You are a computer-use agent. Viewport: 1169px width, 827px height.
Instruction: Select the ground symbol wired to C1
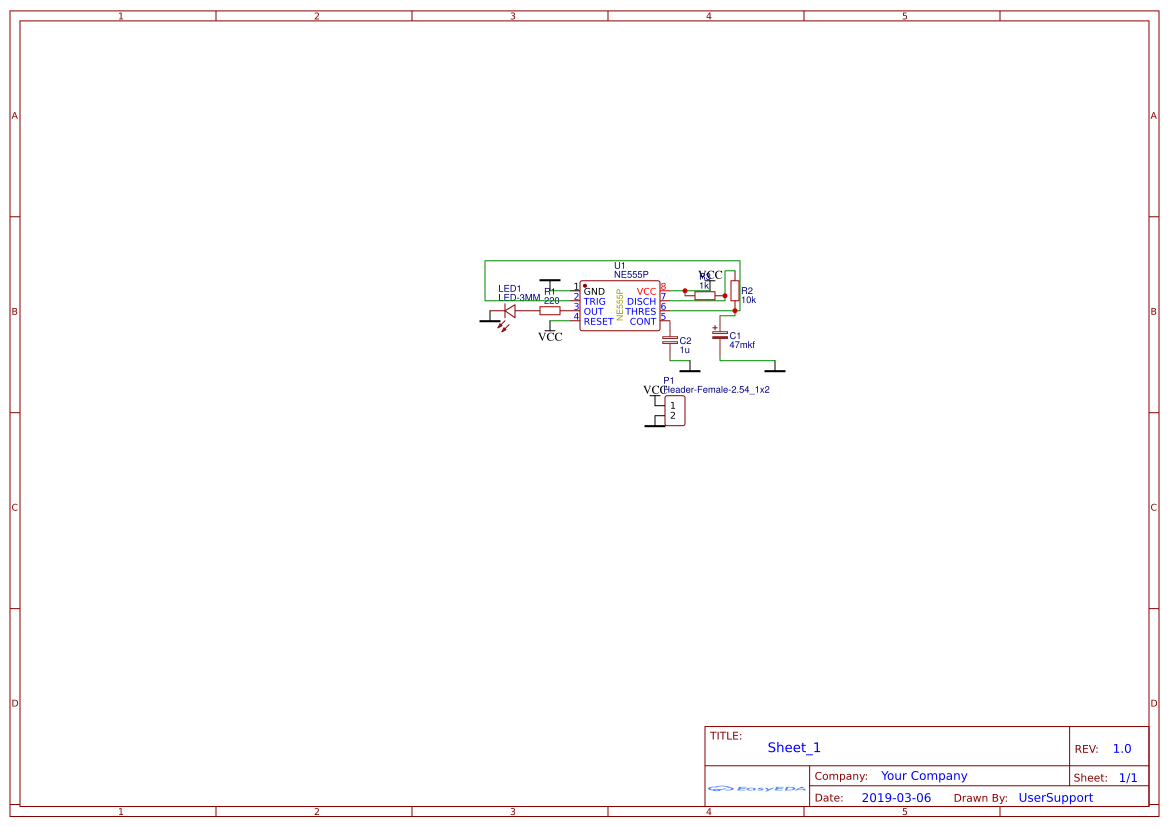[x=775, y=368]
